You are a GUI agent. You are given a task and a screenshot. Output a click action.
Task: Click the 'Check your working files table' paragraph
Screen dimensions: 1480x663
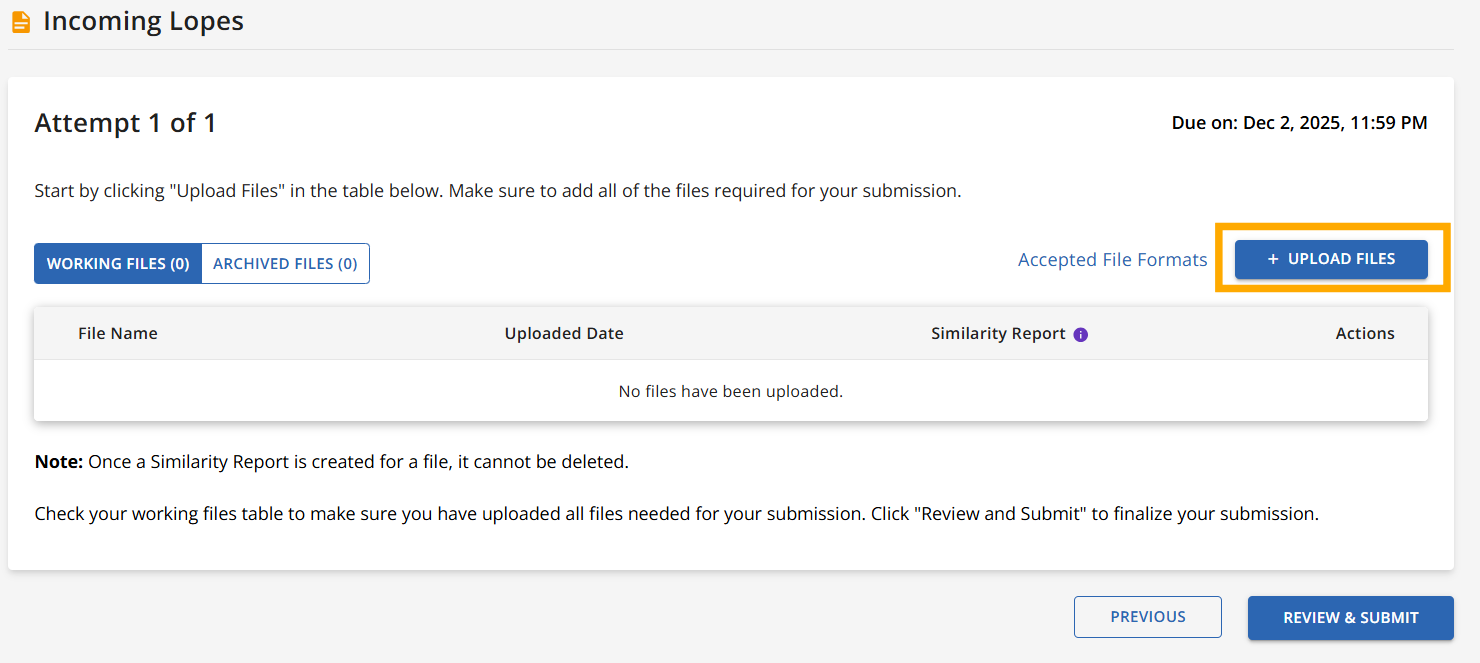(676, 514)
